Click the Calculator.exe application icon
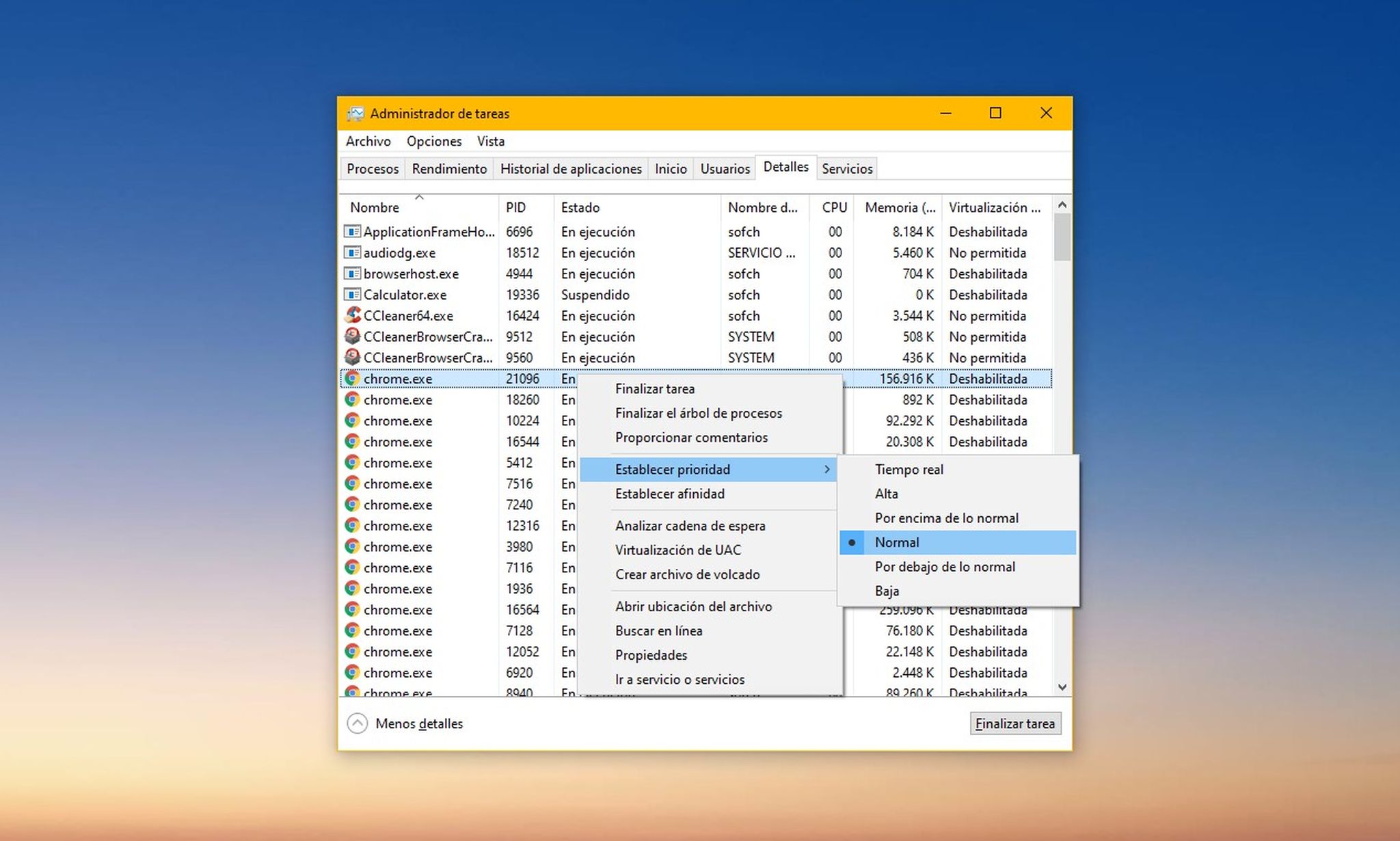 tap(351, 295)
